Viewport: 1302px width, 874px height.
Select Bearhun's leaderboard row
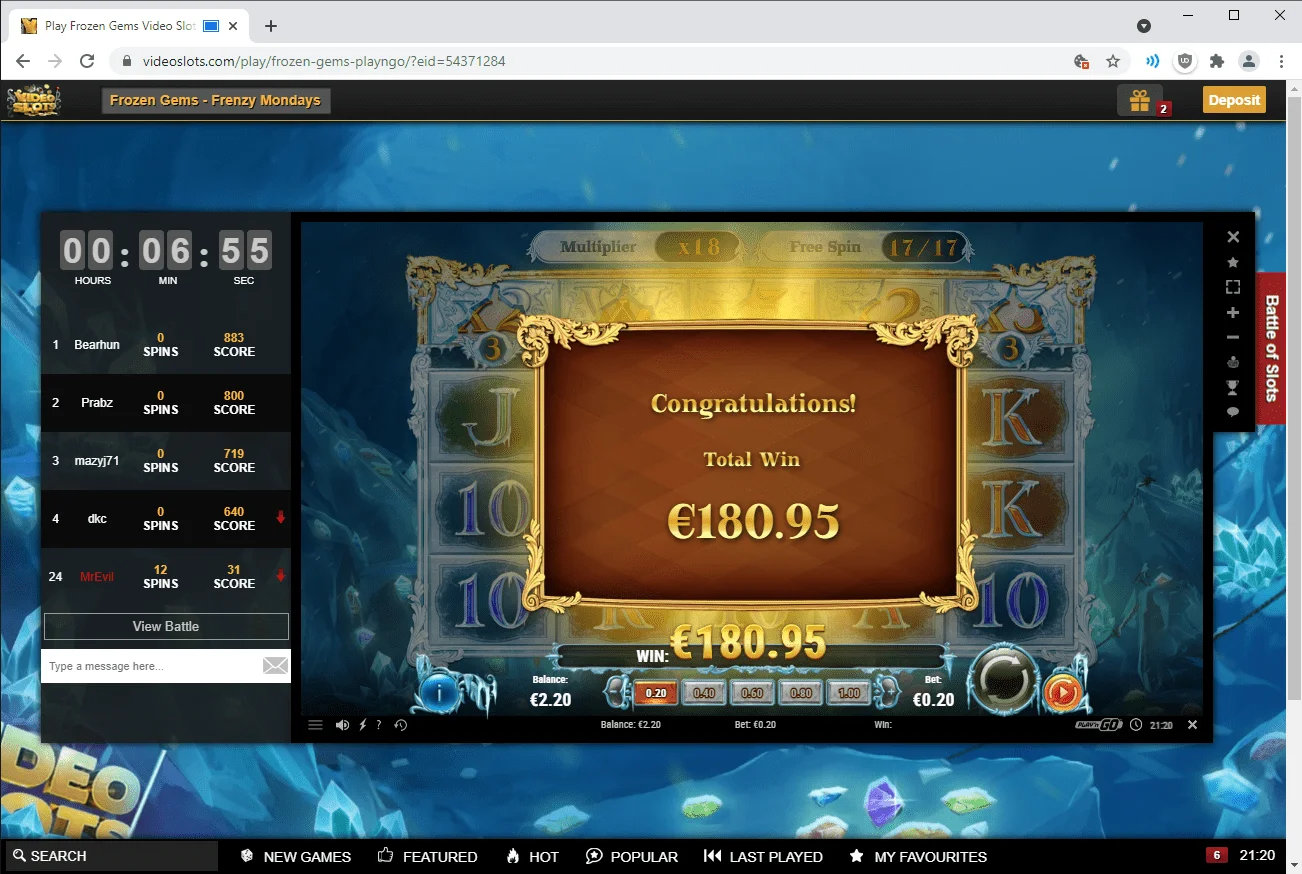[166, 345]
